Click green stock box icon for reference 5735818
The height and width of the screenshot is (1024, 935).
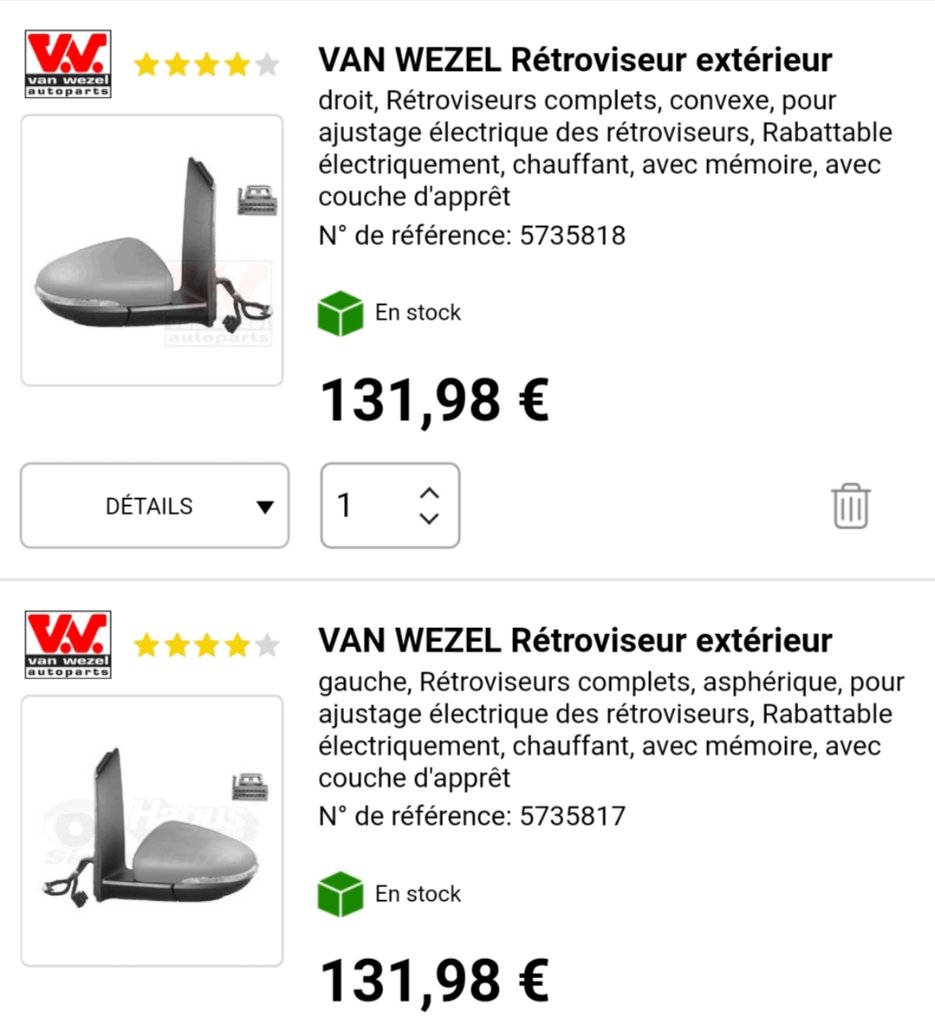point(340,313)
